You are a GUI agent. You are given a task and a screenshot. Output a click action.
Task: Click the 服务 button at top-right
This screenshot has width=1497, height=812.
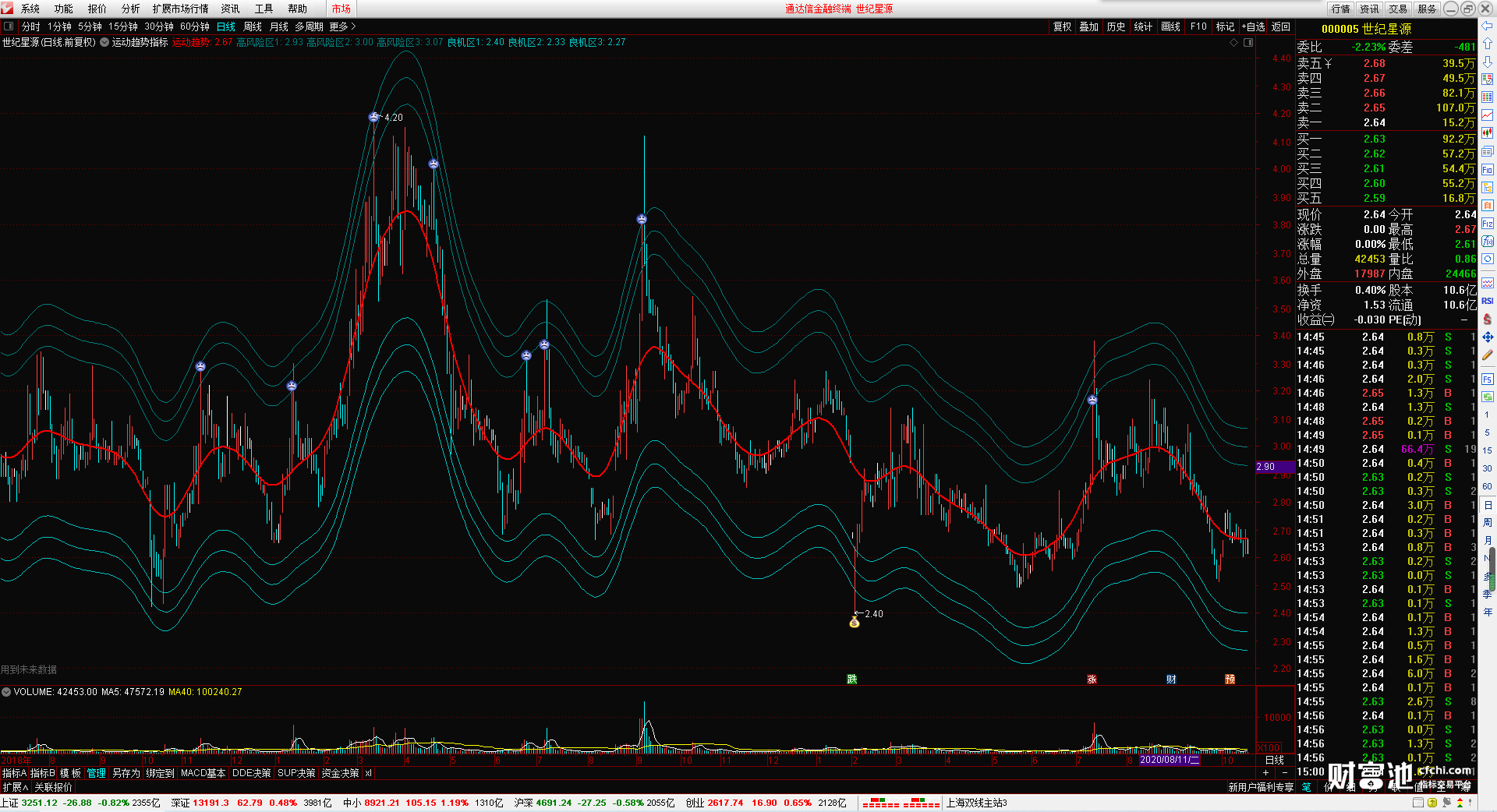coord(1427,9)
